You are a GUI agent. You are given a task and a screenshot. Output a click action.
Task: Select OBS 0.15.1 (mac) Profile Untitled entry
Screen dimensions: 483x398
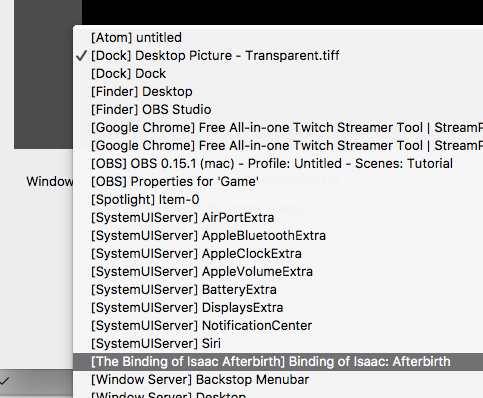coord(278,163)
